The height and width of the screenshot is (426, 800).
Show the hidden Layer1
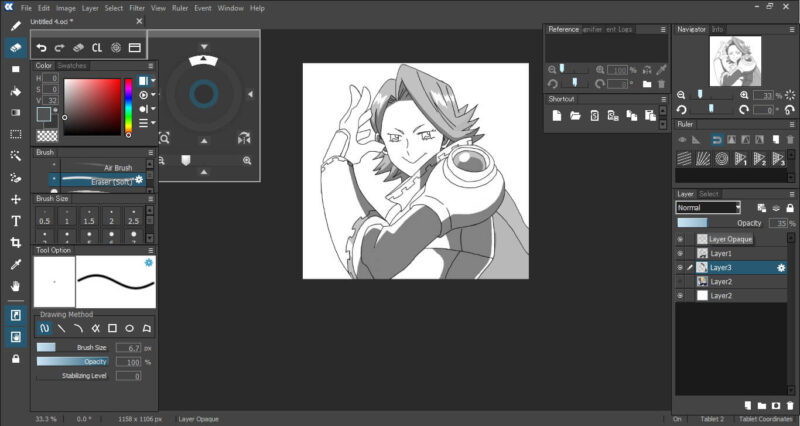coord(680,254)
